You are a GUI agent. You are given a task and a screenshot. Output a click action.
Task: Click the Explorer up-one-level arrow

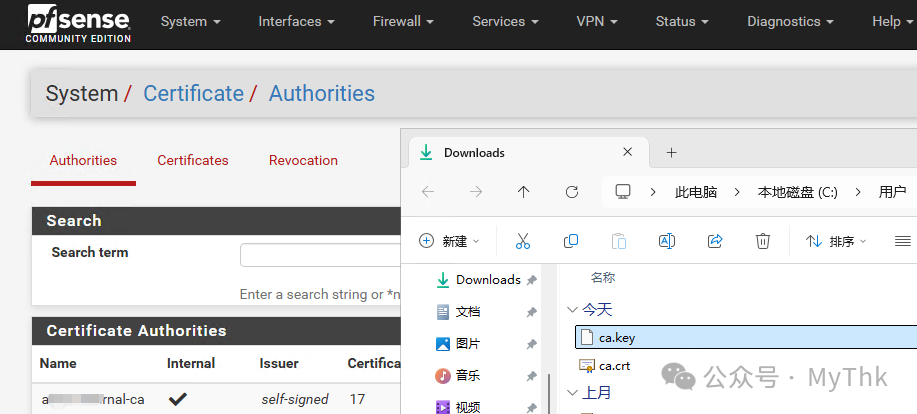point(523,192)
